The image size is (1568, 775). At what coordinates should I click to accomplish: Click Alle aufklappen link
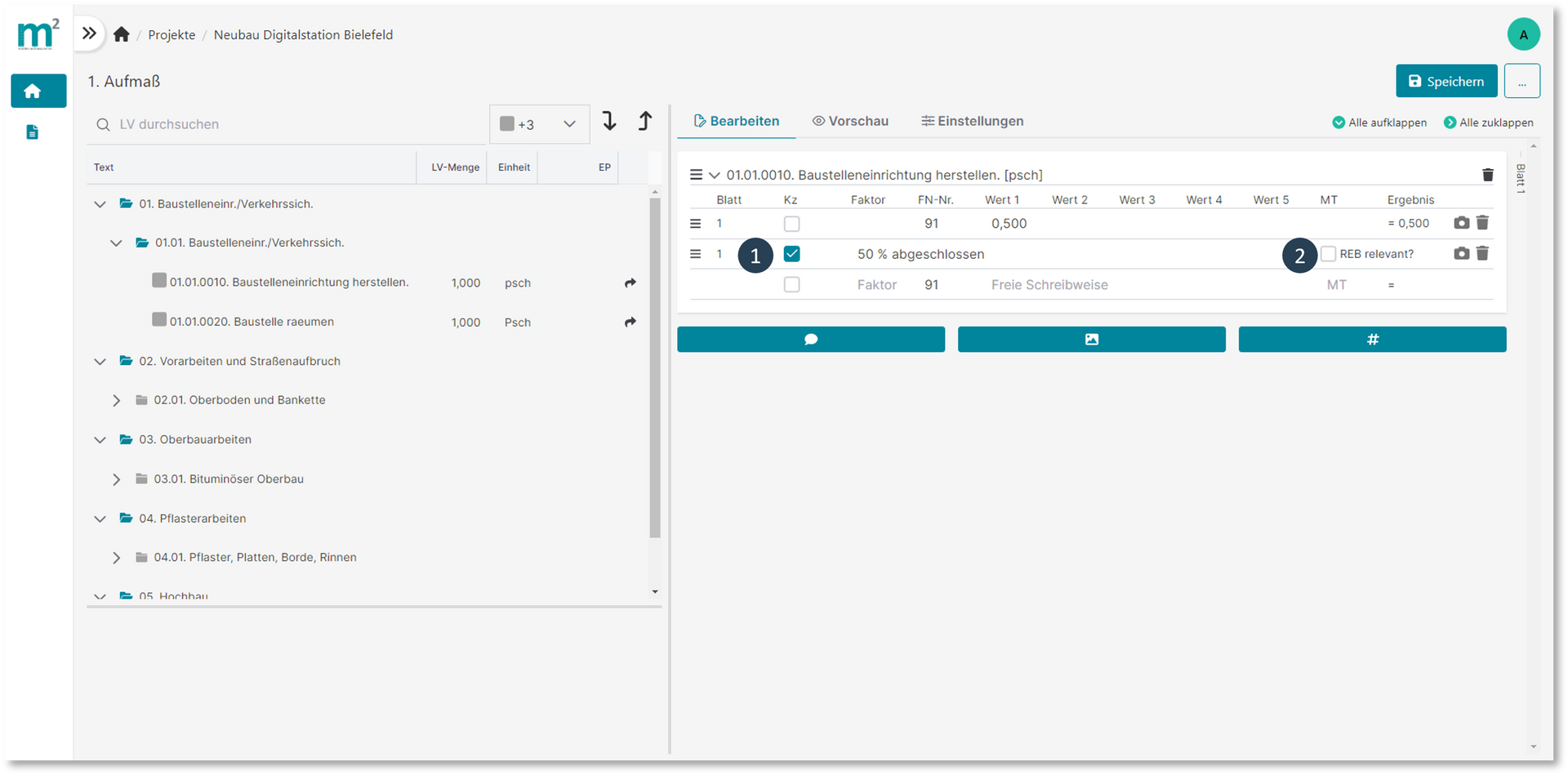click(x=1379, y=122)
